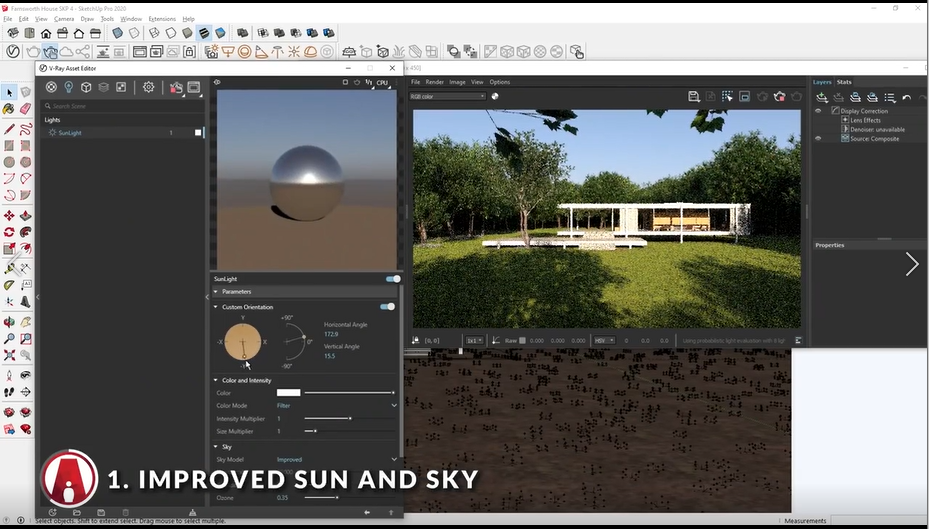Screen dimensions: 929x529
Task: Open Sky Model Improved dropdown
Action: [337, 460]
